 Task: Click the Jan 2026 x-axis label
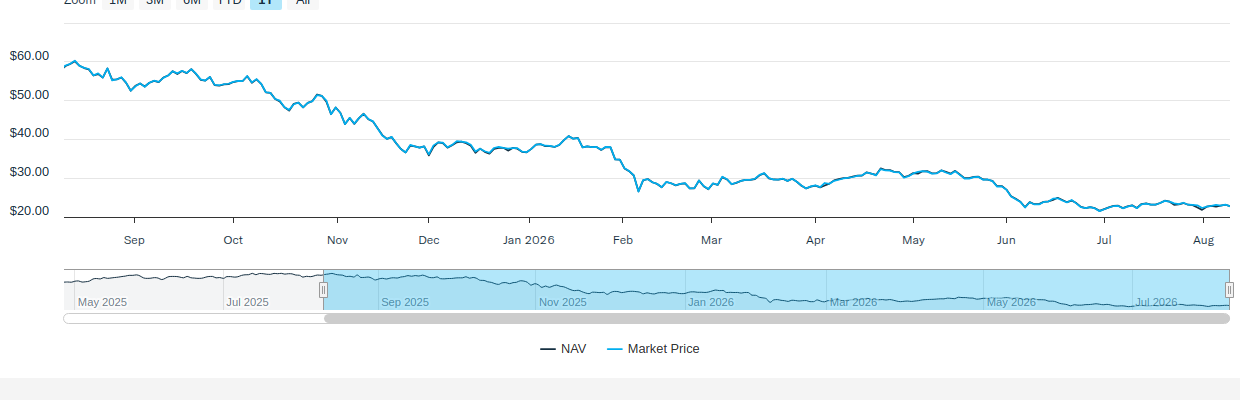pyautogui.click(x=528, y=240)
